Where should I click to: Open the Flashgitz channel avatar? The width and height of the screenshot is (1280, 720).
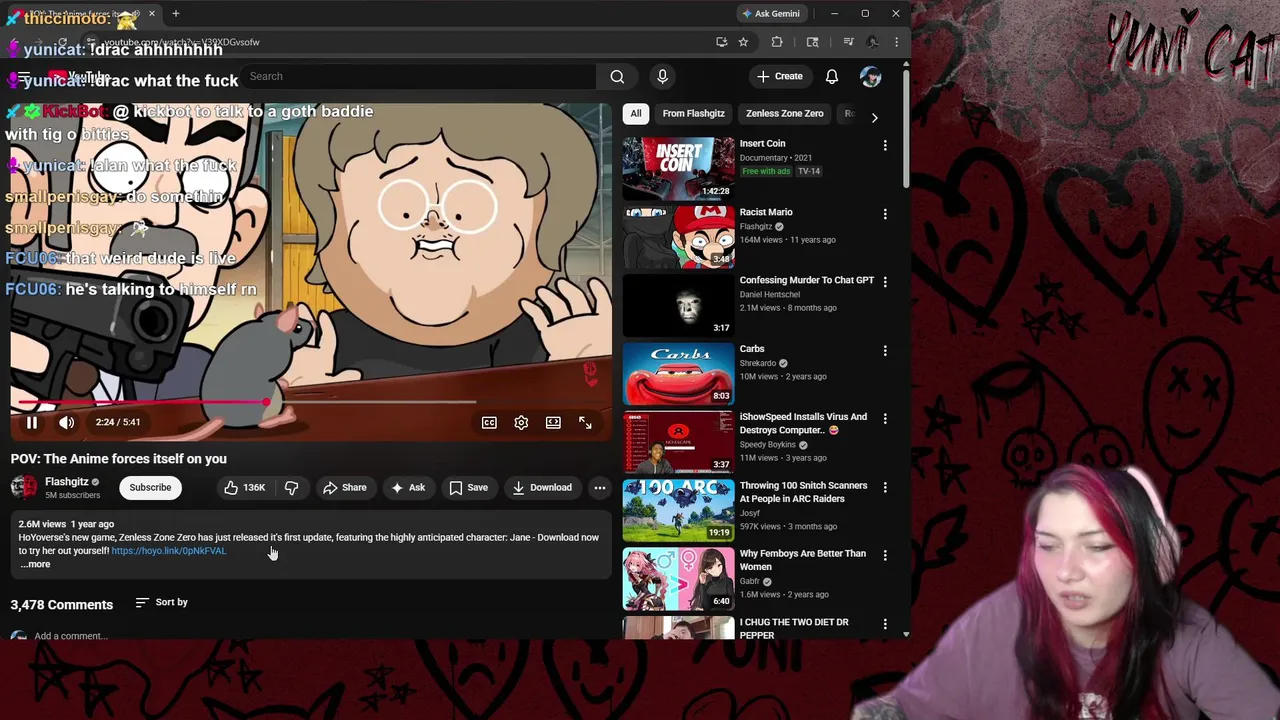pos(24,488)
